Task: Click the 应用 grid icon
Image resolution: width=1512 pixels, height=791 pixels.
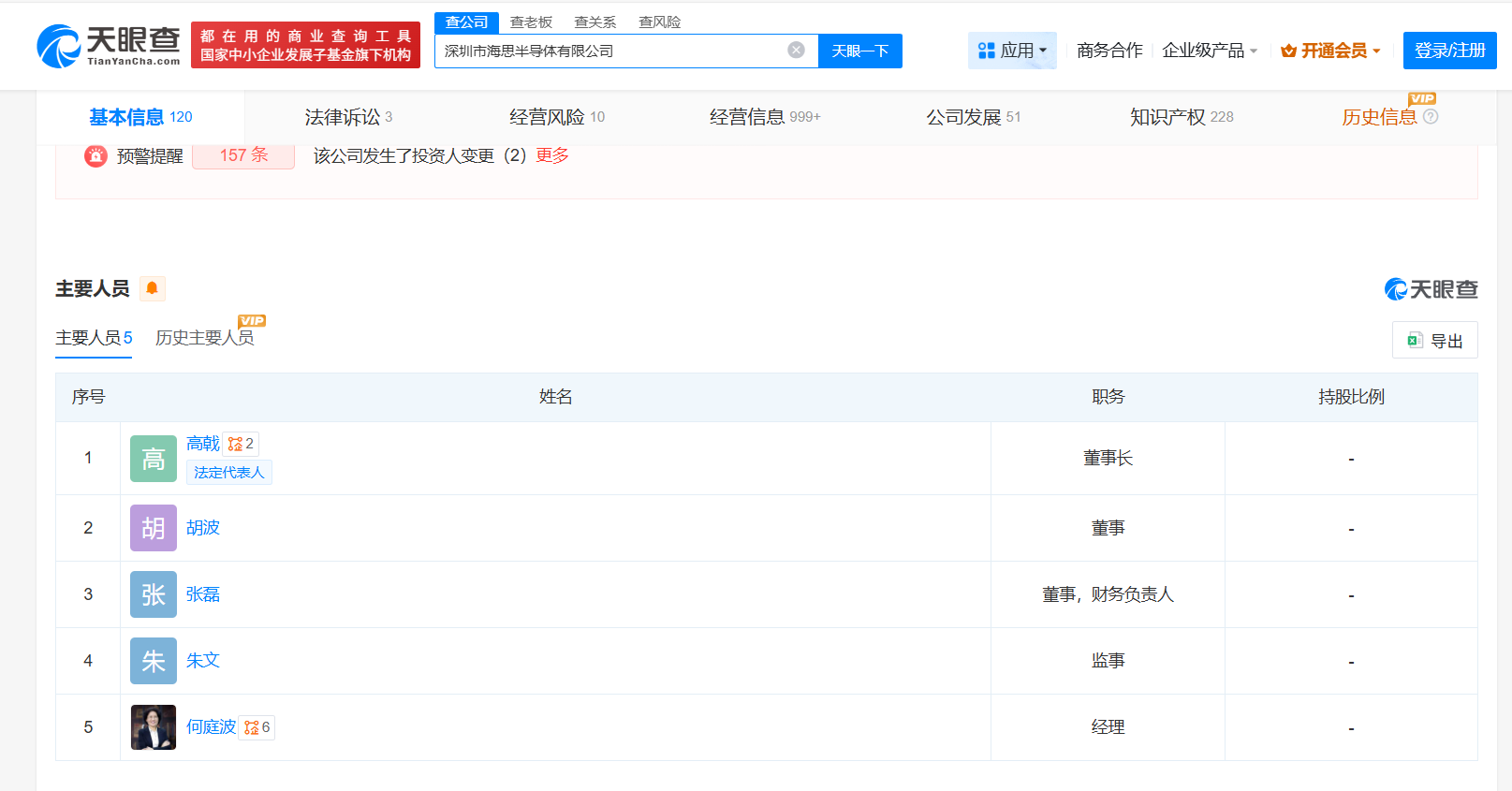Action: (x=986, y=51)
